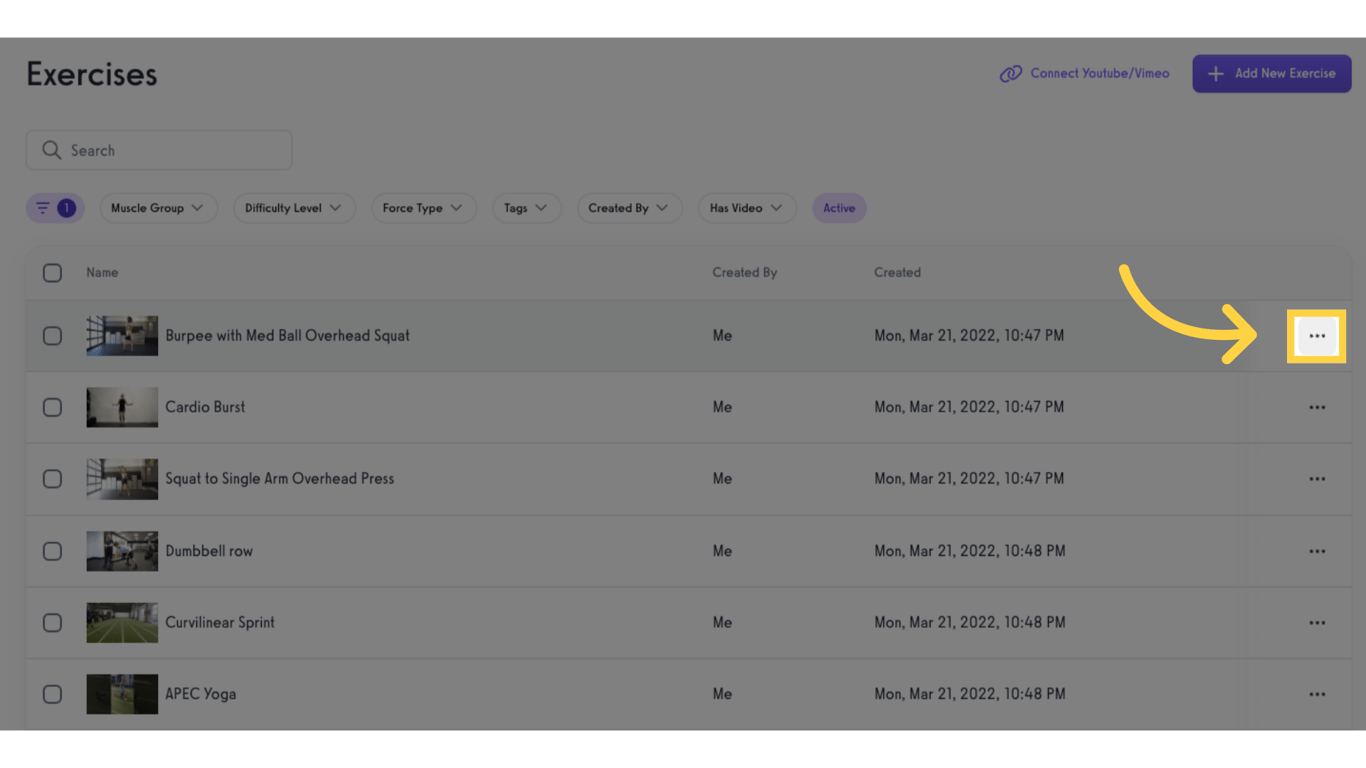1366x768 pixels.
Task: Check the select-all checkbox in the header row
Action: [x=52, y=272]
